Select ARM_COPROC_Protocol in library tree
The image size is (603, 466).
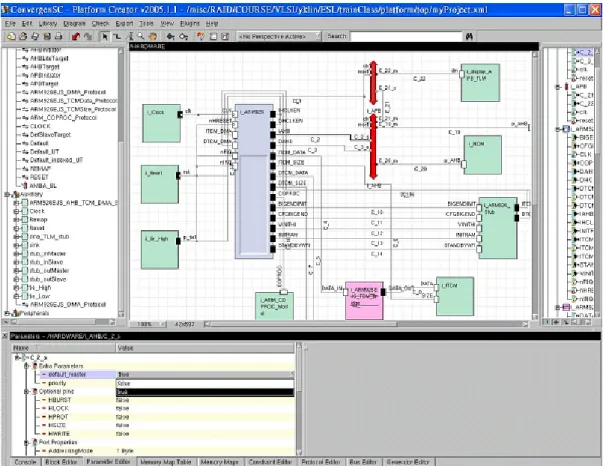tap(63, 118)
